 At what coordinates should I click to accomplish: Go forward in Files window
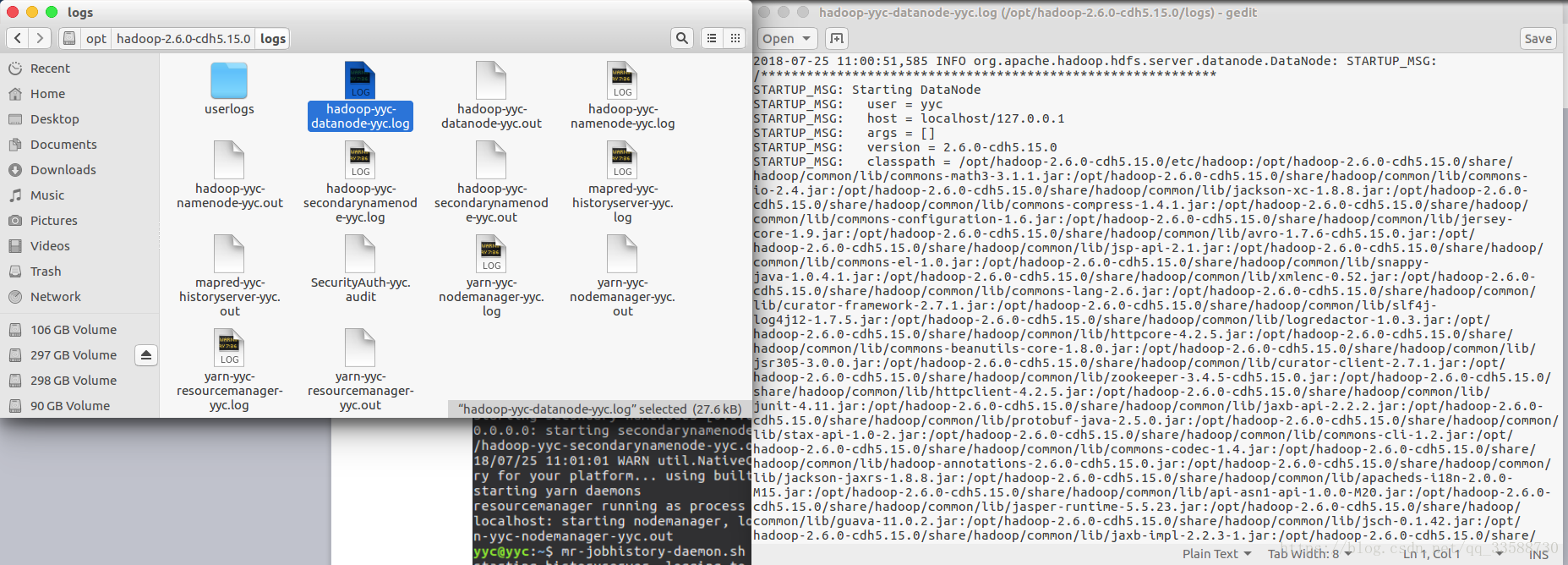[x=40, y=38]
